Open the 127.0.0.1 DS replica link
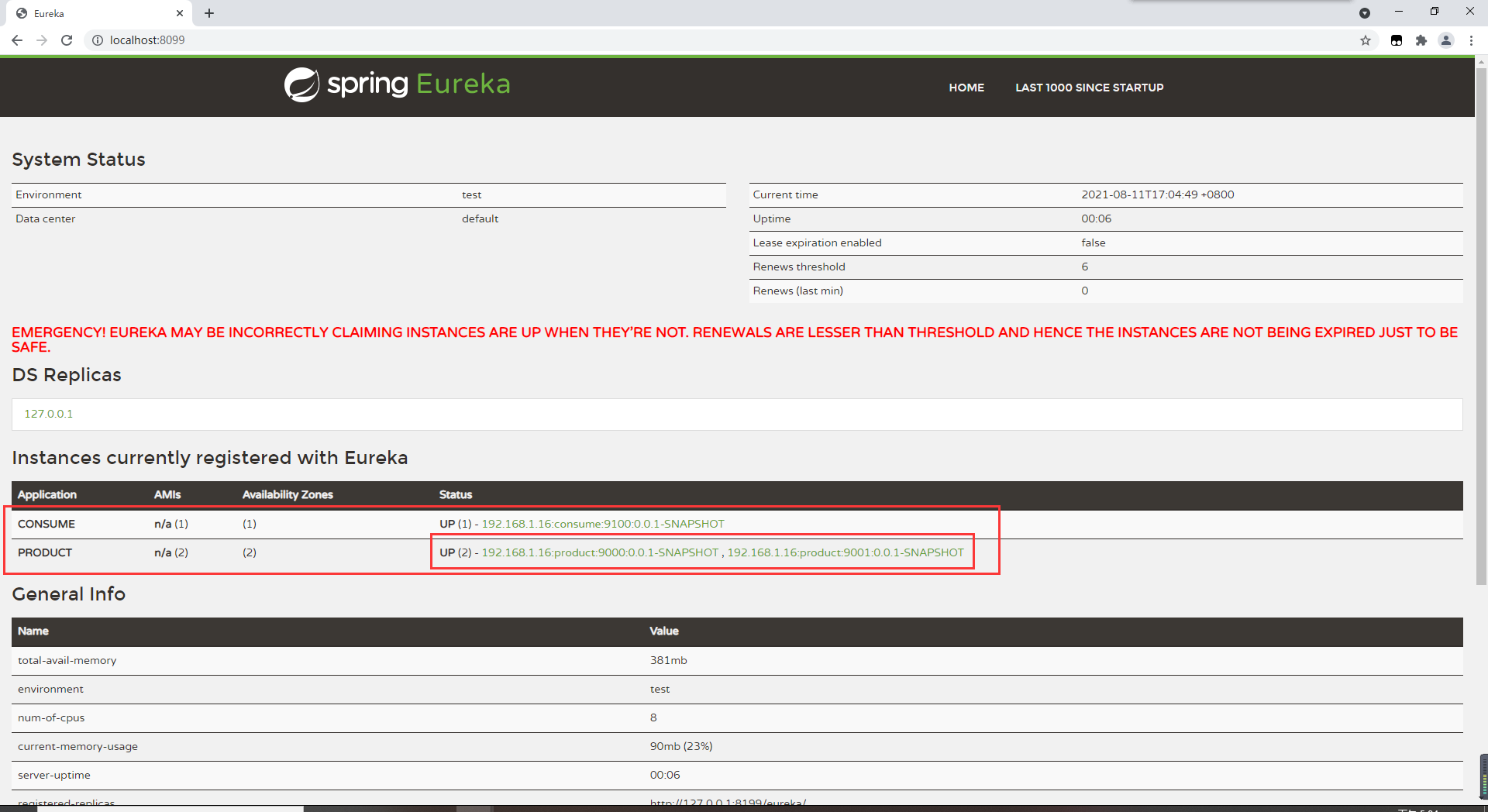 pyautogui.click(x=49, y=414)
